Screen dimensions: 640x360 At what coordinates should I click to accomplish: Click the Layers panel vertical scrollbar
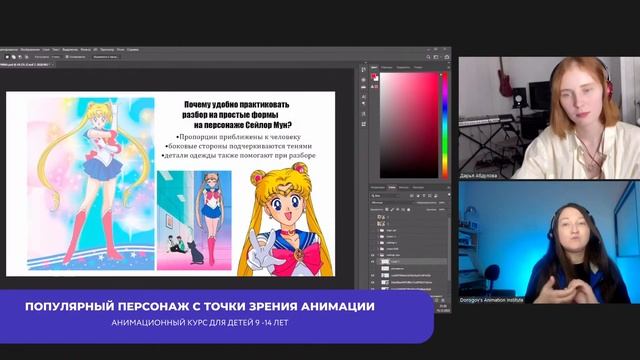point(449,249)
